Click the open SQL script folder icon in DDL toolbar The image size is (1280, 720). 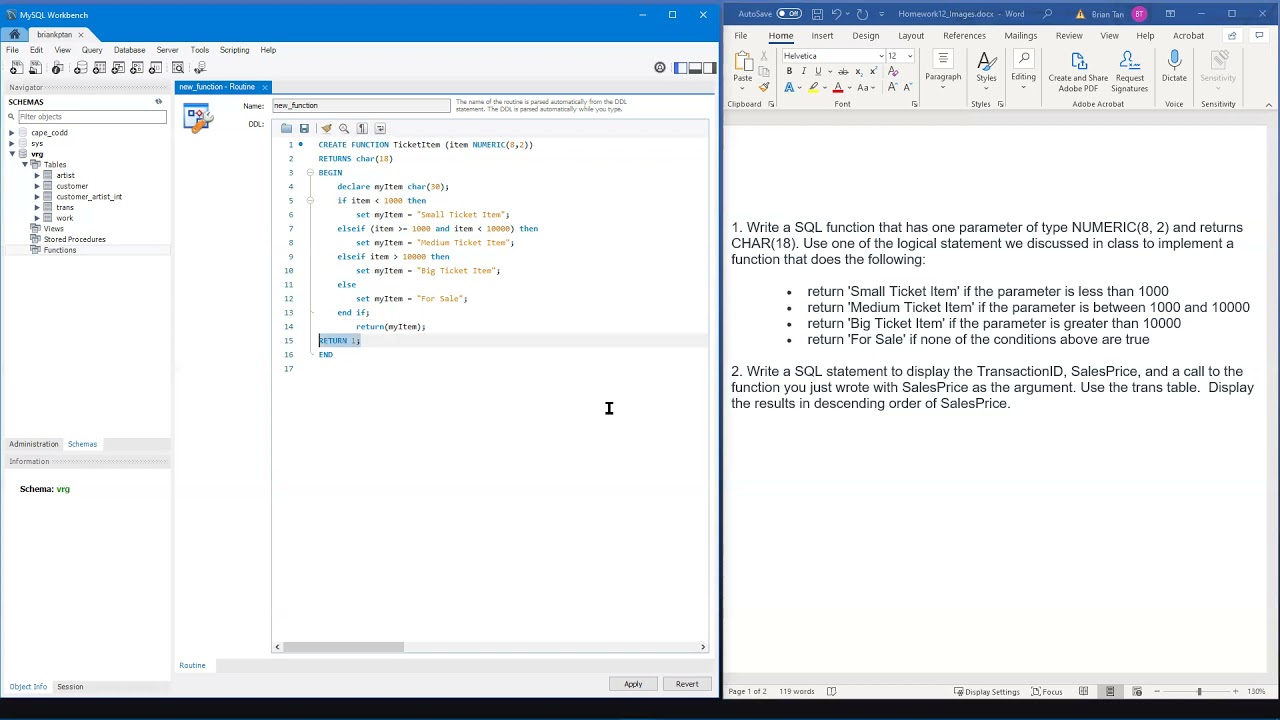click(286, 128)
